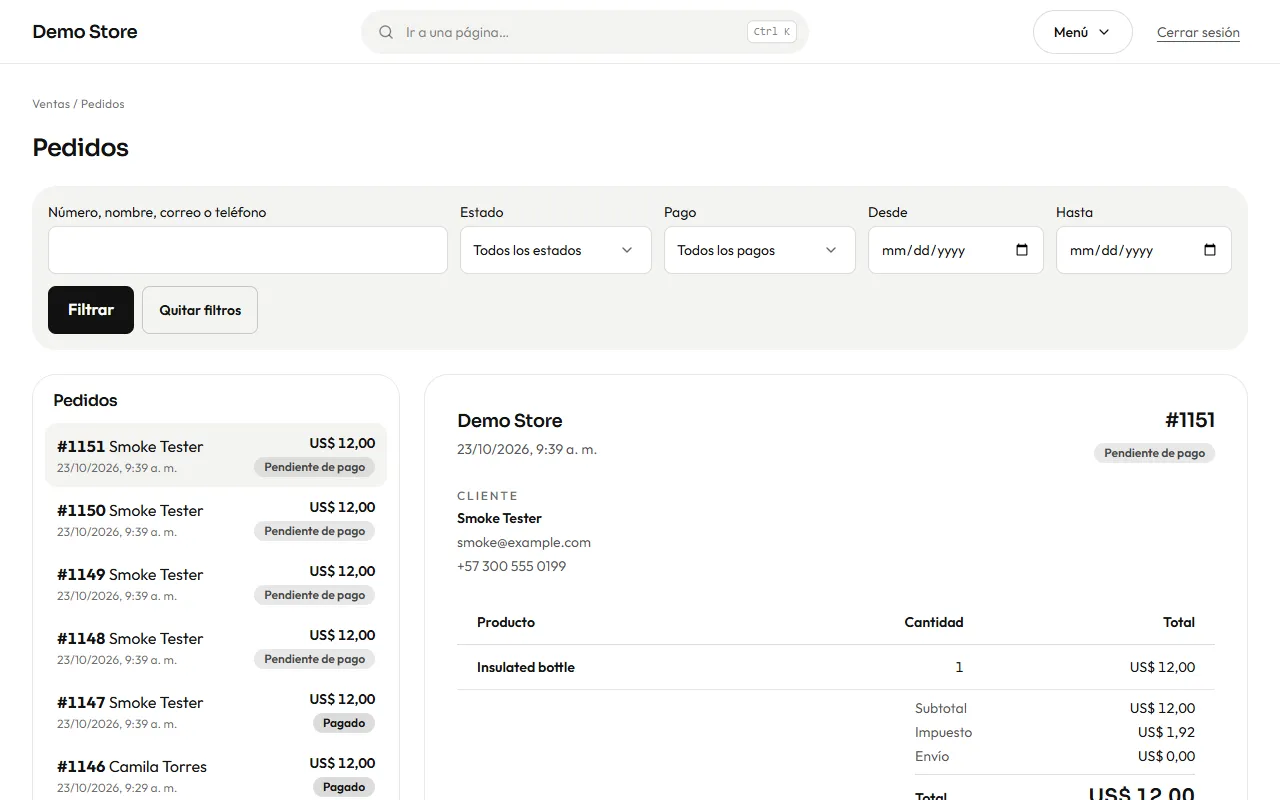
Task: Click the Insulated bottle product row
Action: [836, 667]
